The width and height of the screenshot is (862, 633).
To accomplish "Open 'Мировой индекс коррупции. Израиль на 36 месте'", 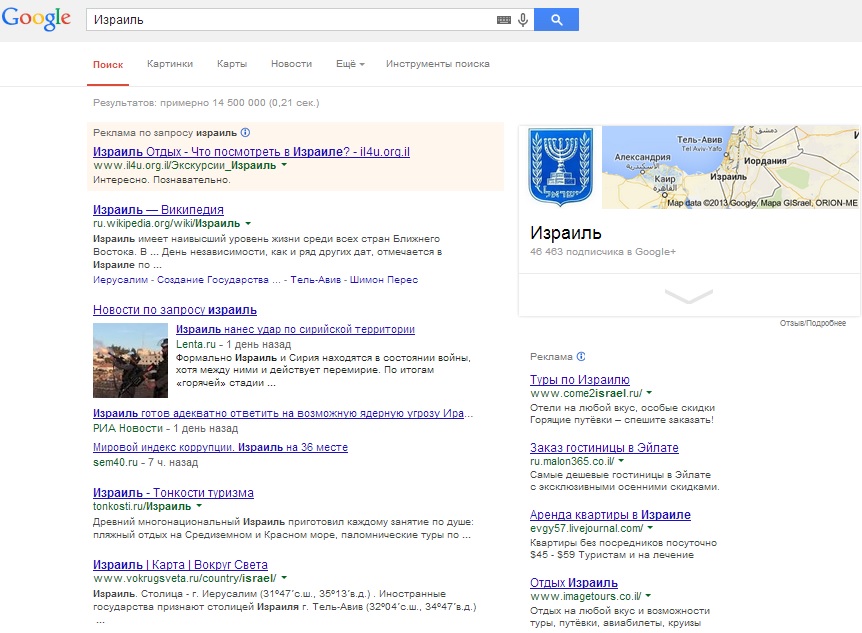I will pos(220,447).
